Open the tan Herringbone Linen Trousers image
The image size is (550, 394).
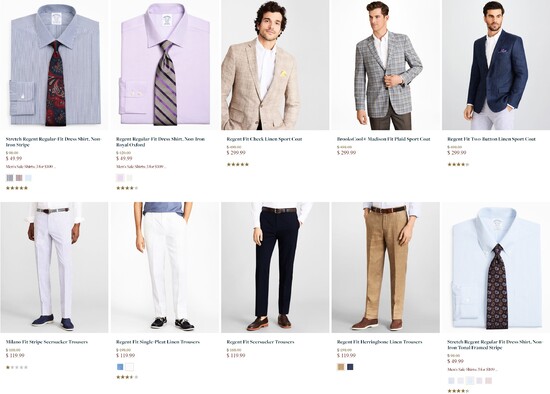385,267
